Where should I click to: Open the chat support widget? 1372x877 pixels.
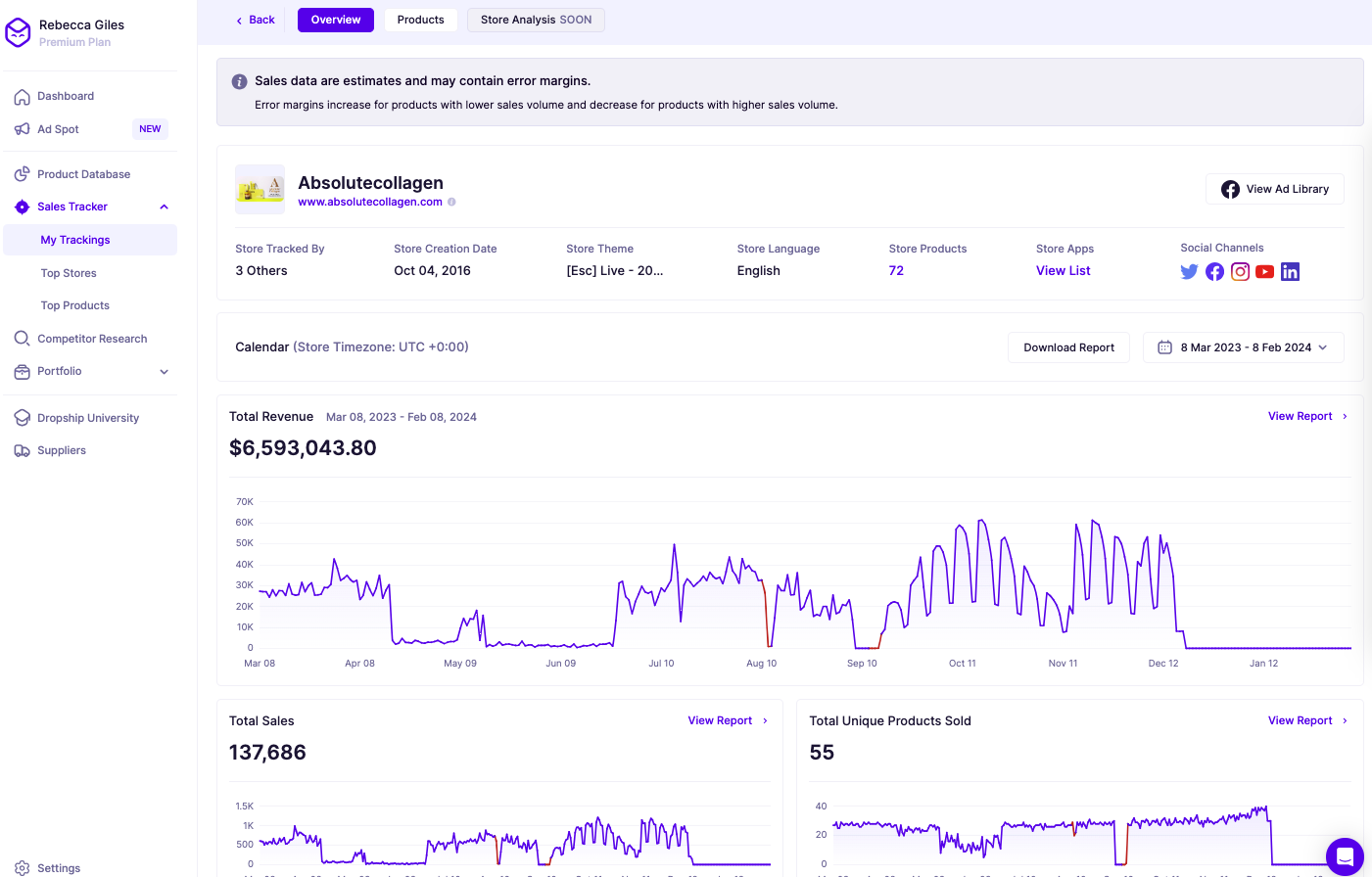1344,856
